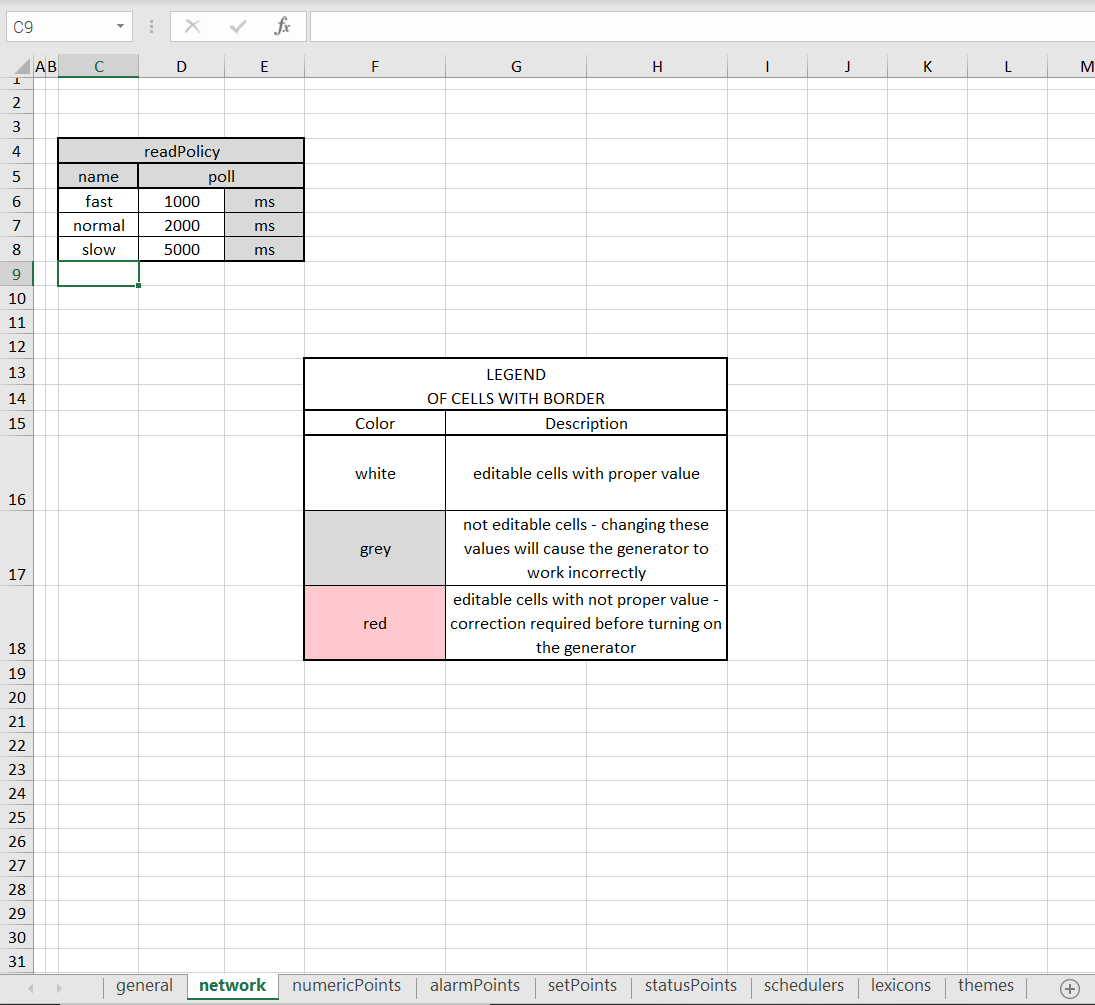
Task: Go to the schedulers sheet tab
Action: click(x=803, y=986)
